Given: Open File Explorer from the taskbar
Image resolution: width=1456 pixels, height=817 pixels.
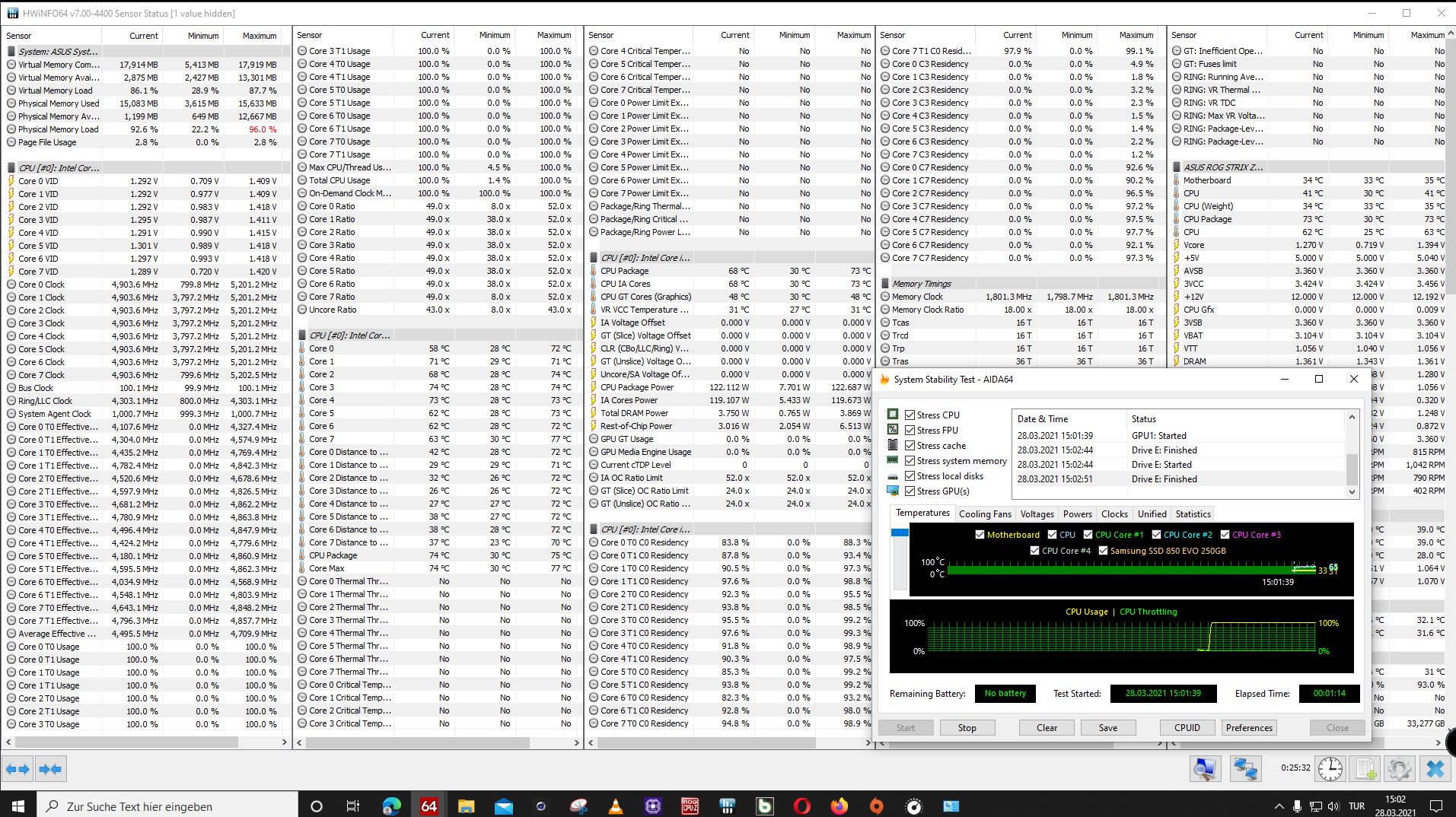Looking at the screenshot, I should click(467, 806).
